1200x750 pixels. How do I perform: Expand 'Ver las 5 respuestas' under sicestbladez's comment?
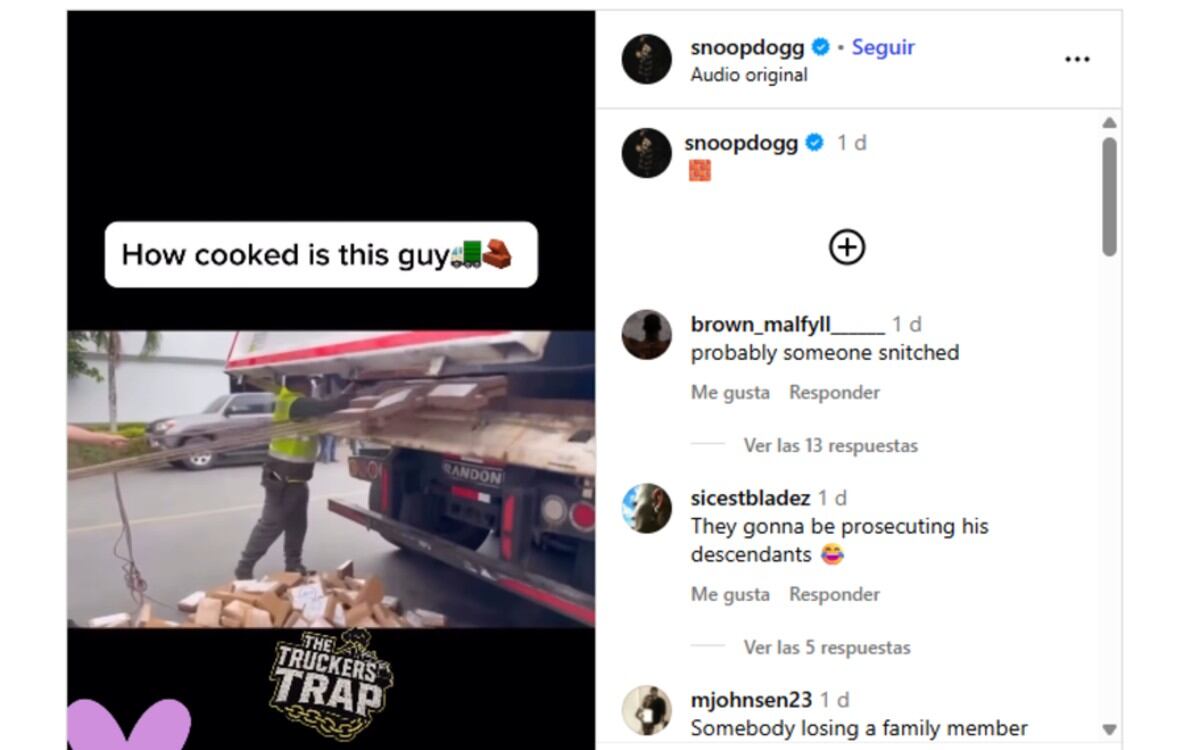825,647
